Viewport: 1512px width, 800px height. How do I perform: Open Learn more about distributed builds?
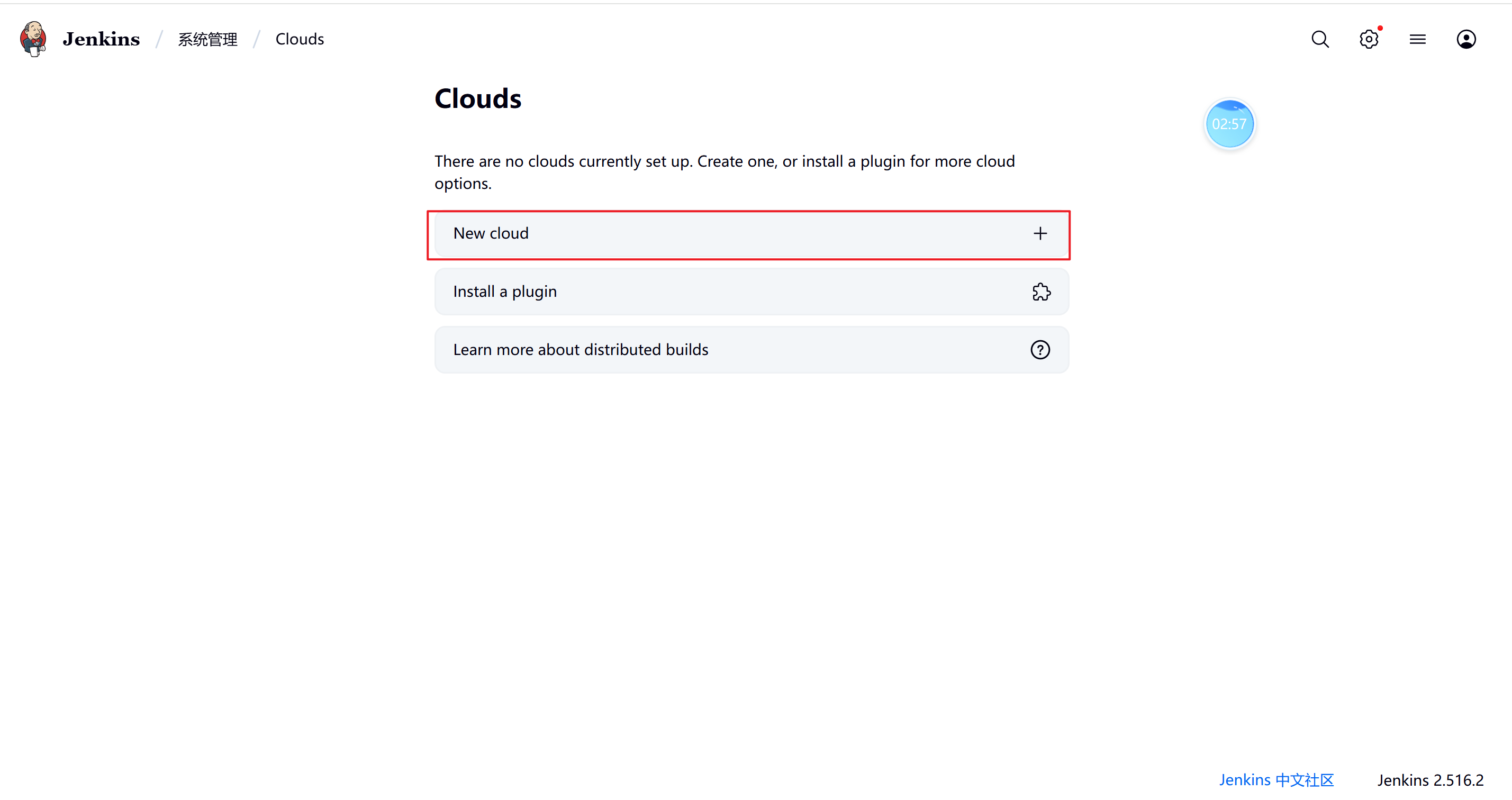752,350
